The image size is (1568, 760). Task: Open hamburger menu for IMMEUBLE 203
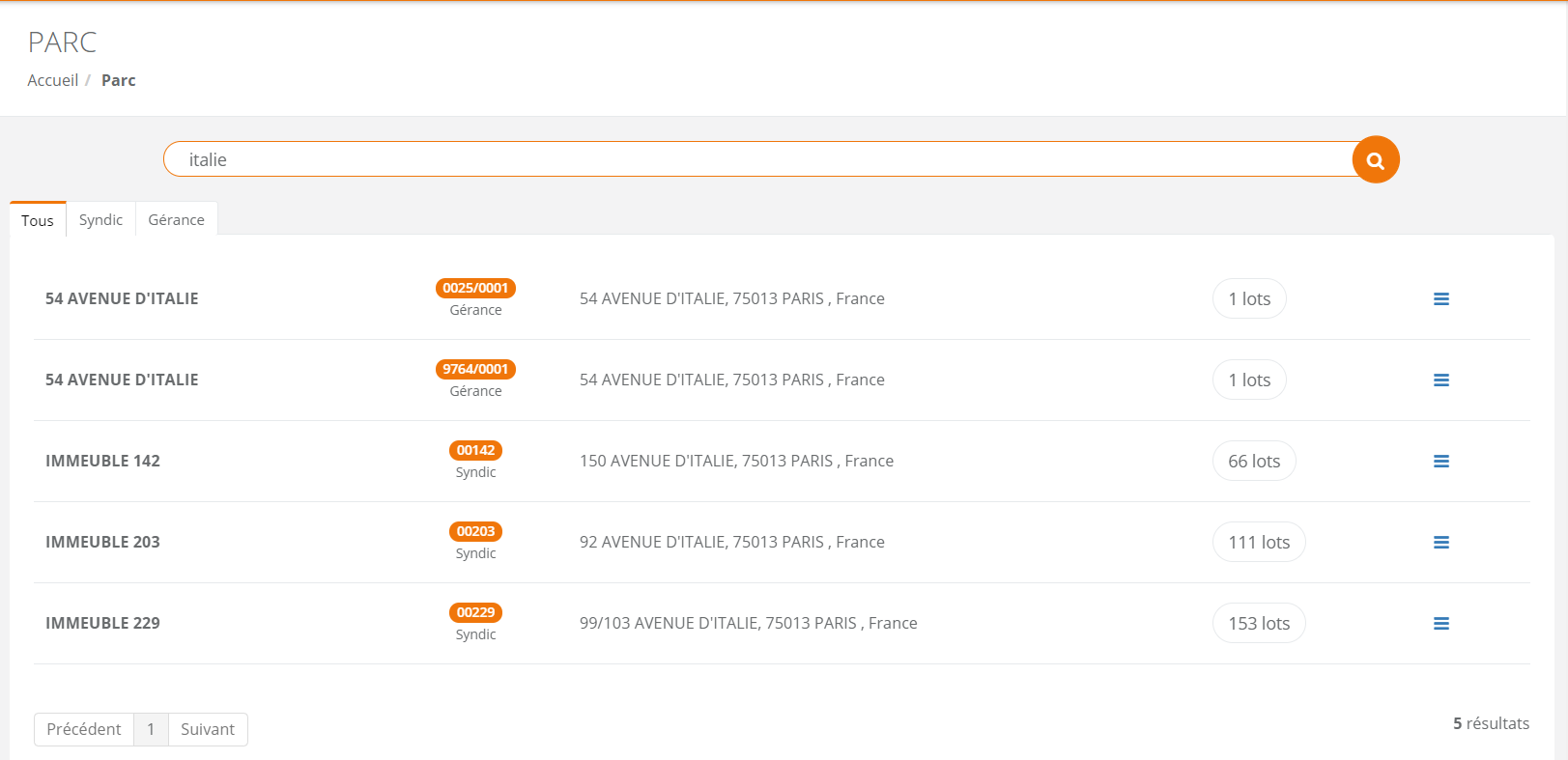[x=1441, y=543]
